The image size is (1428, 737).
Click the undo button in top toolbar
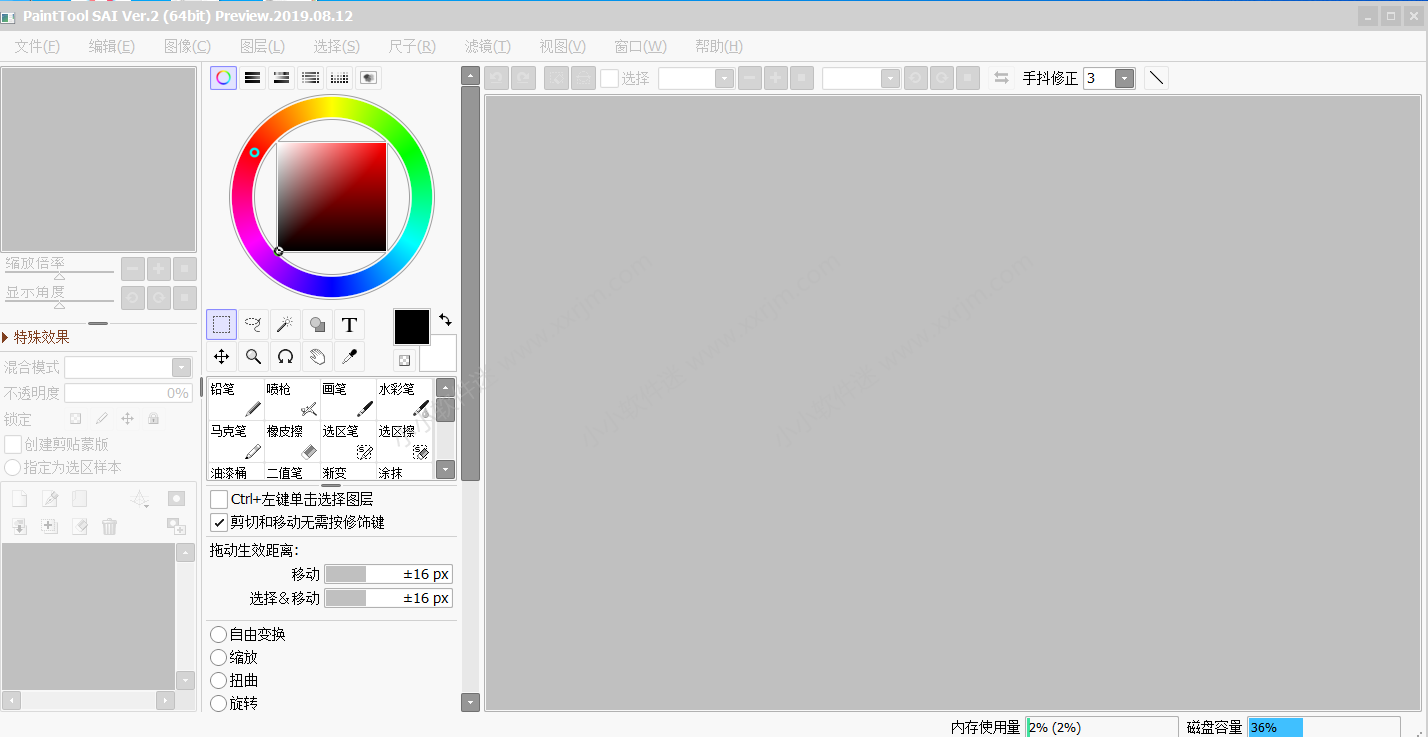click(x=497, y=78)
